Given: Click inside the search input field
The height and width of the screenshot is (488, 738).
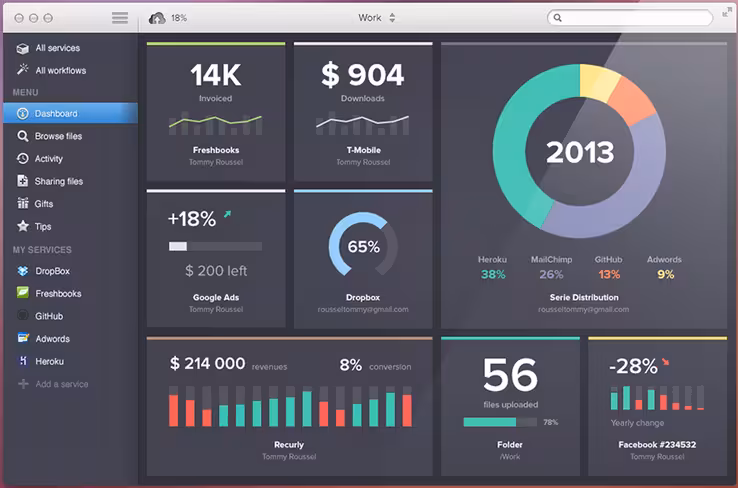Looking at the screenshot, I should point(630,18).
